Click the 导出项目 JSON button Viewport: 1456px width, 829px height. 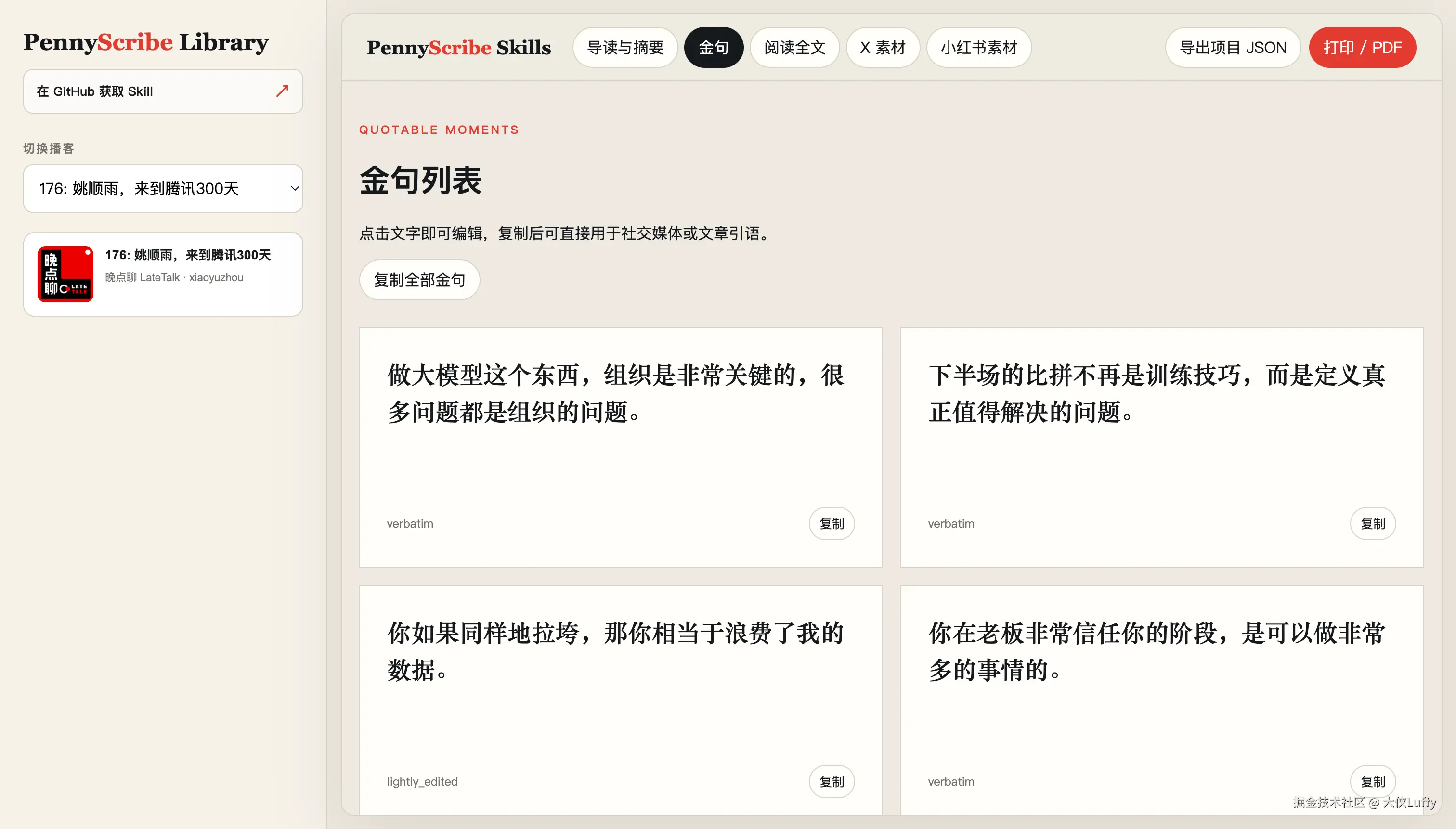click(x=1233, y=47)
